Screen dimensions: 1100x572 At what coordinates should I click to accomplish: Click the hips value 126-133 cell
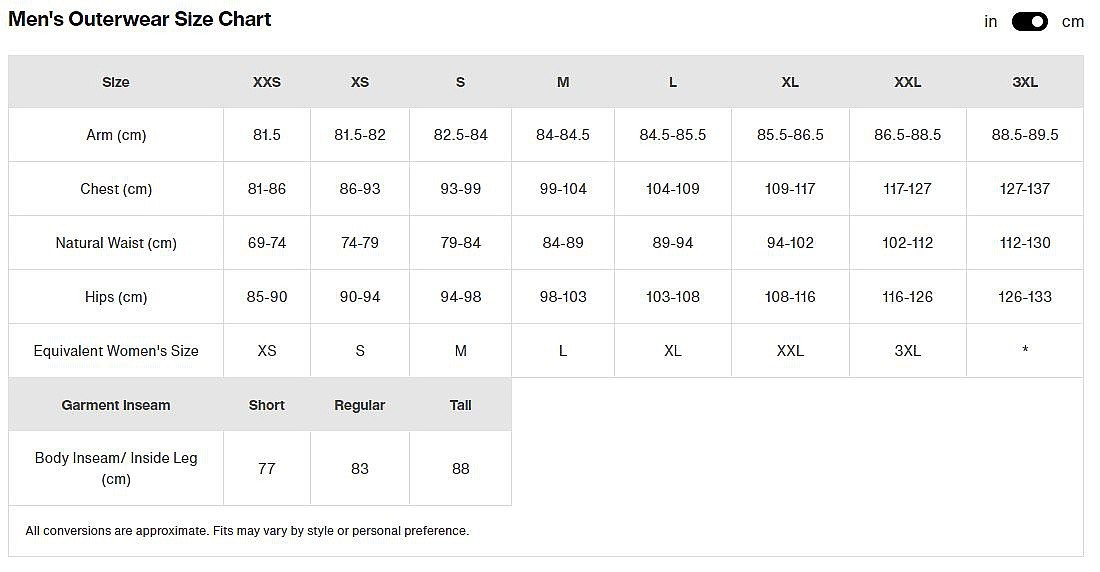pyautogui.click(x=1025, y=297)
